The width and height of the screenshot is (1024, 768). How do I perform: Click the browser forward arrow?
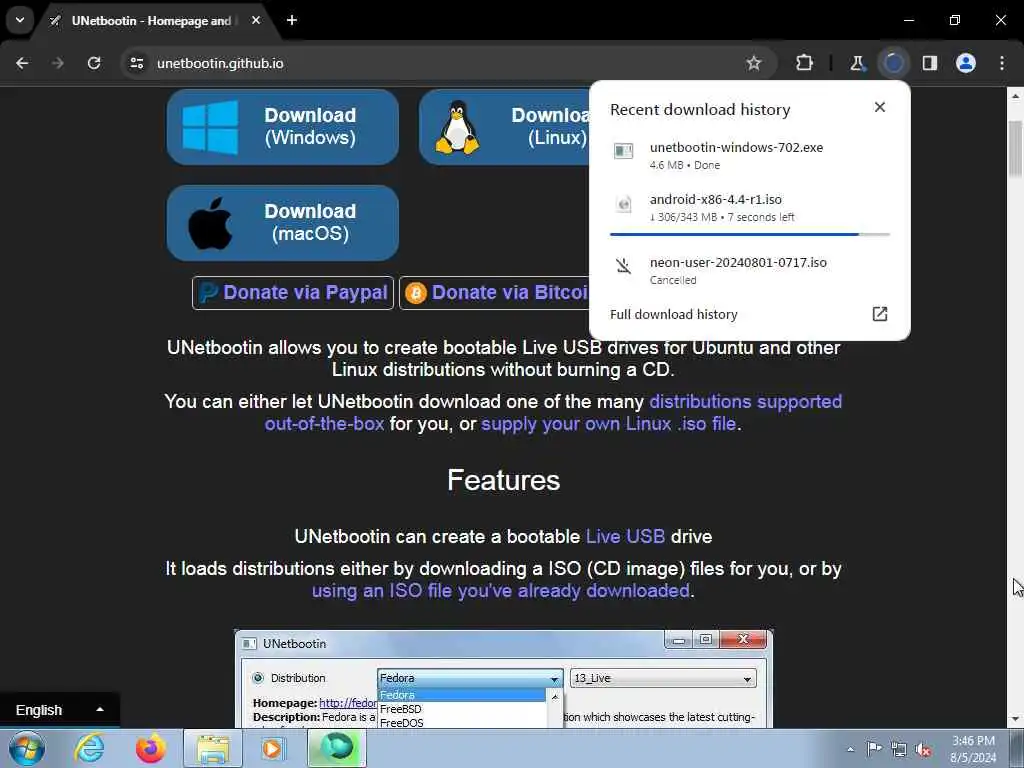58,63
